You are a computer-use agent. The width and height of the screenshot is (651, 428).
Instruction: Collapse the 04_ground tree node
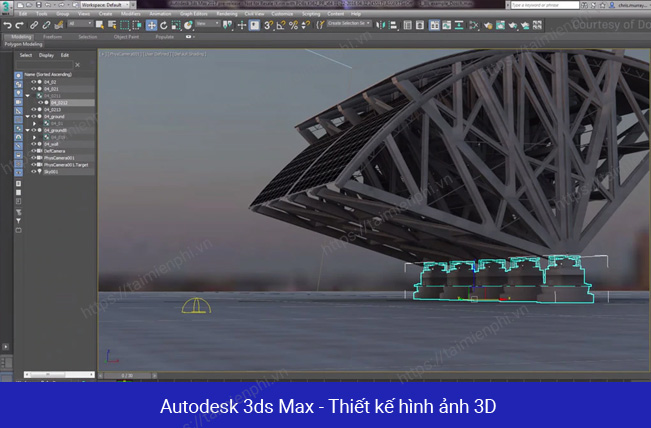(x=28, y=117)
